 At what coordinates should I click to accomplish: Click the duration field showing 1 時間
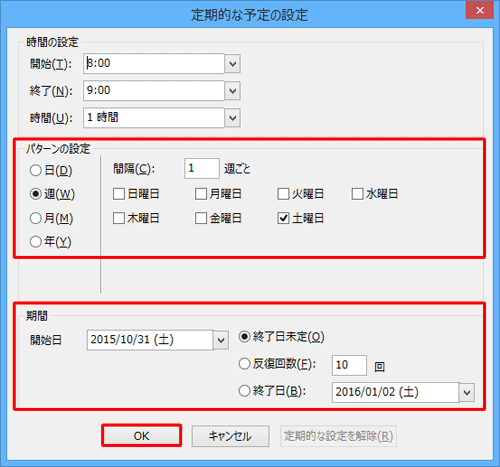(154, 118)
